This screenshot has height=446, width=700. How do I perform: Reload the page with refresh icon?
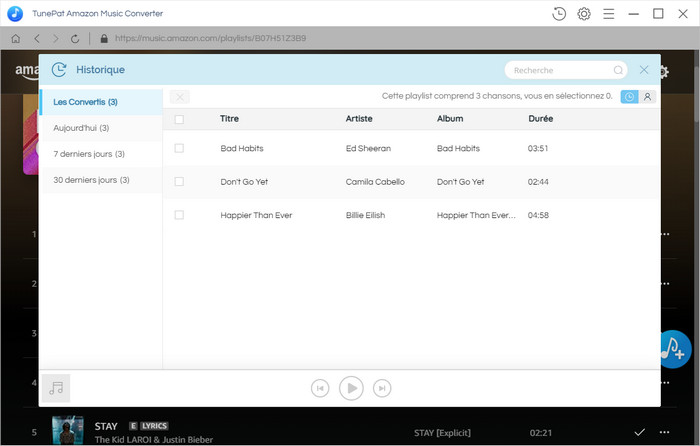point(75,39)
